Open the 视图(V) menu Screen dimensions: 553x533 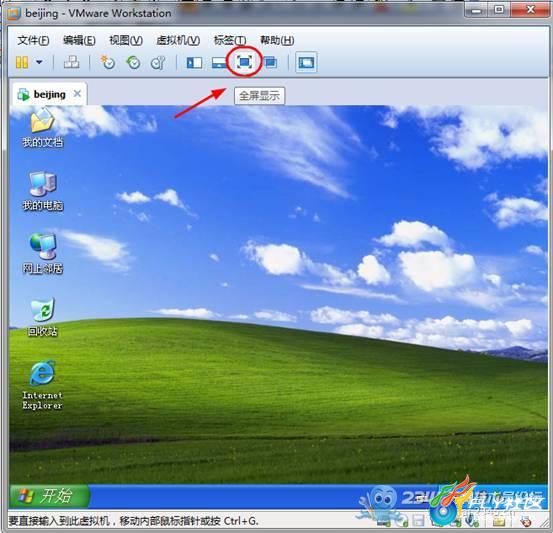[x=126, y=40]
